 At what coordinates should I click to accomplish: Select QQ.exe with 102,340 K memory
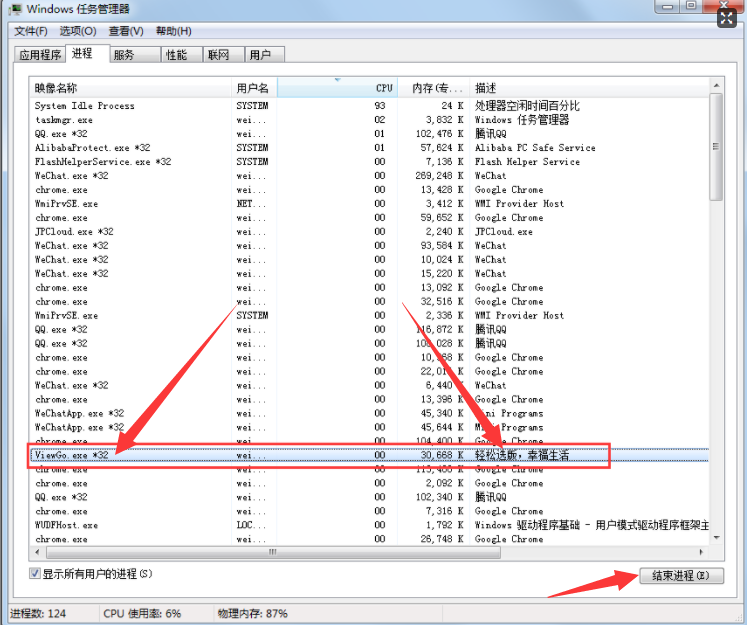tap(369, 497)
